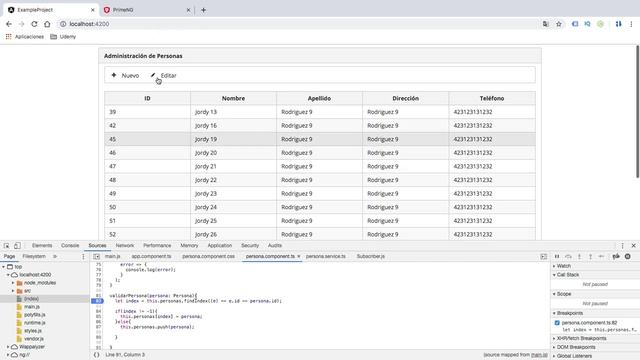
Task: Open the Performance tab
Action: pyautogui.click(x=157, y=246)
